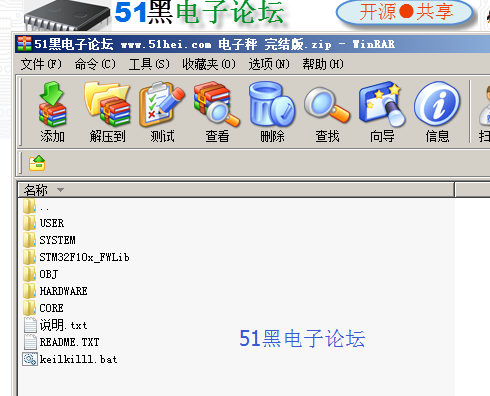The height and width of the screenshot is (396, 490).
Task: Go up one folder level icon
Action: [x=37, y=163]
